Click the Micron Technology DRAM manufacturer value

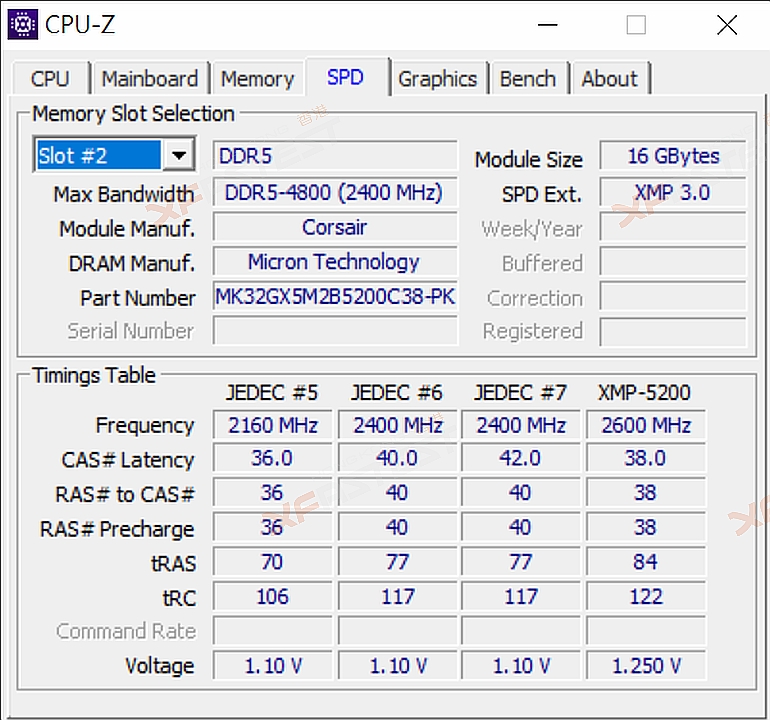[x=335, y=261]
